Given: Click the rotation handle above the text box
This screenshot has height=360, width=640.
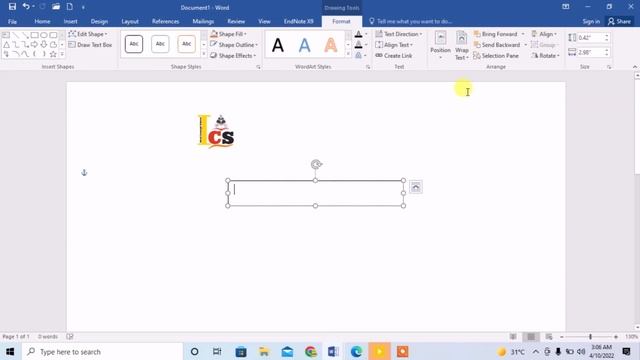Looking at the screenshot, I should (x=316, y=164).
